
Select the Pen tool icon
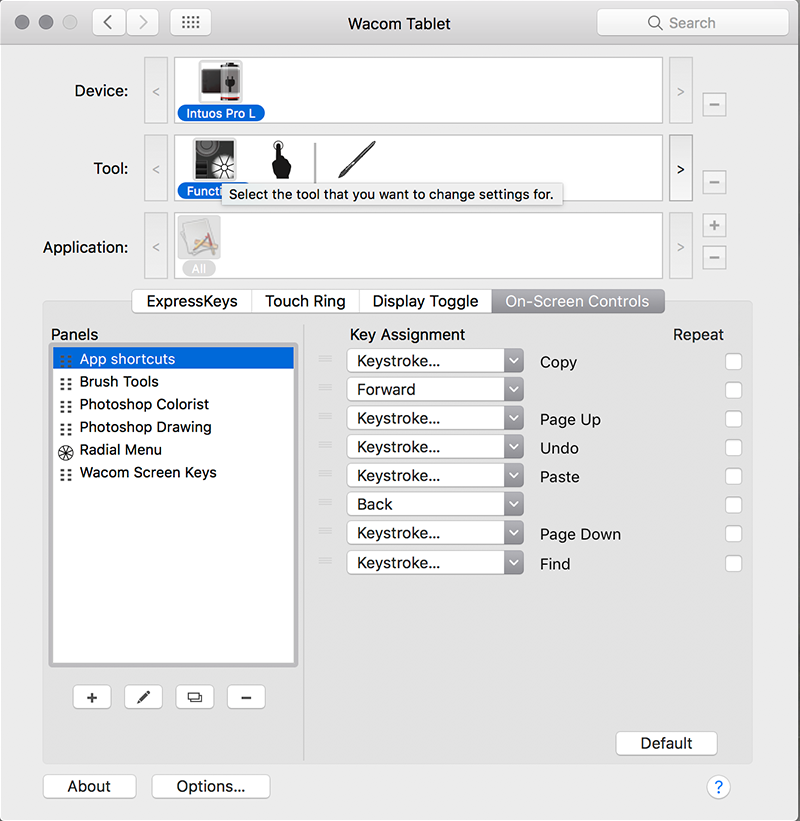click(x=357, y=159)
